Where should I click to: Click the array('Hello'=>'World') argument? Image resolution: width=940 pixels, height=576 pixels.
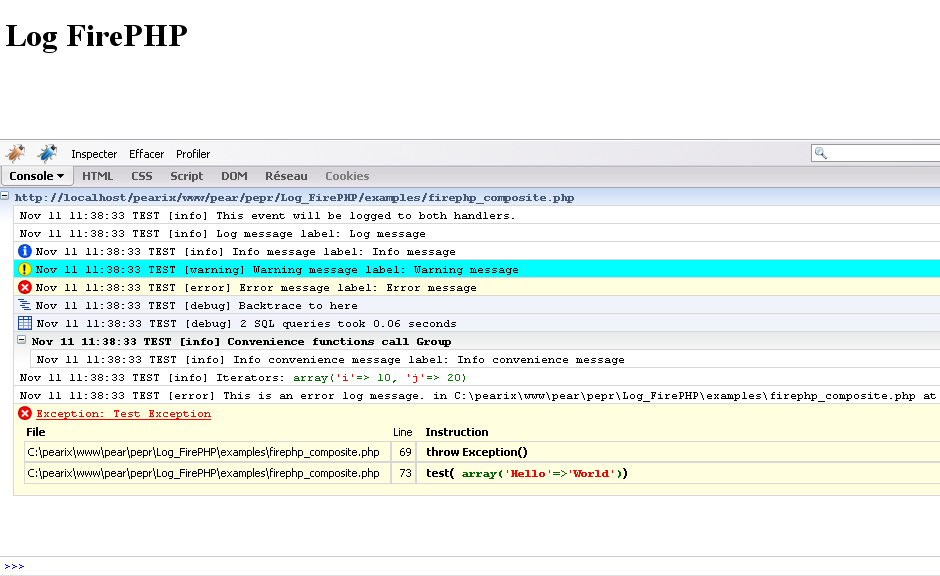coord(544,474)
